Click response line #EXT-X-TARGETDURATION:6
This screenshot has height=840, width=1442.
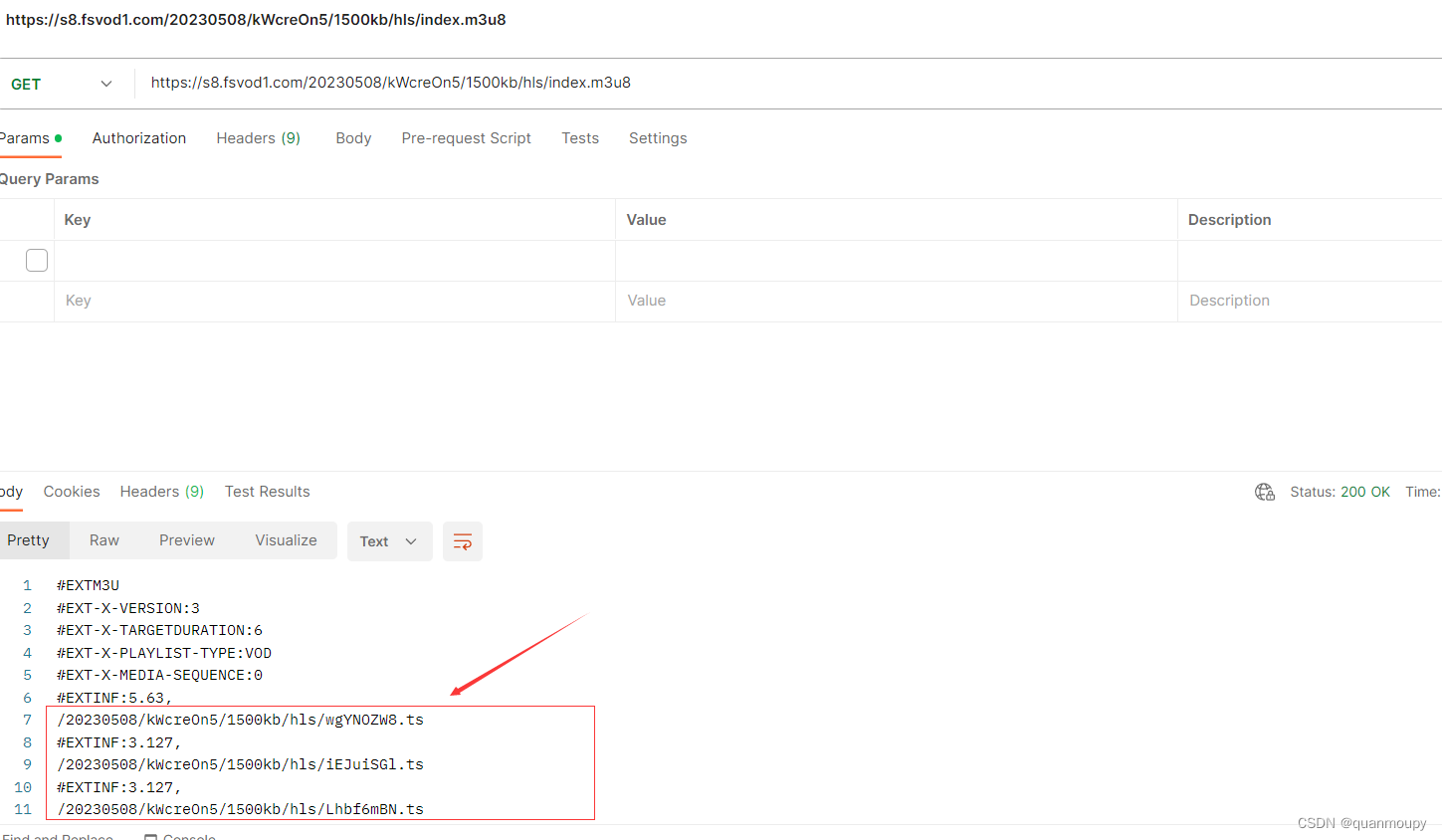click(x=159, y=630)
